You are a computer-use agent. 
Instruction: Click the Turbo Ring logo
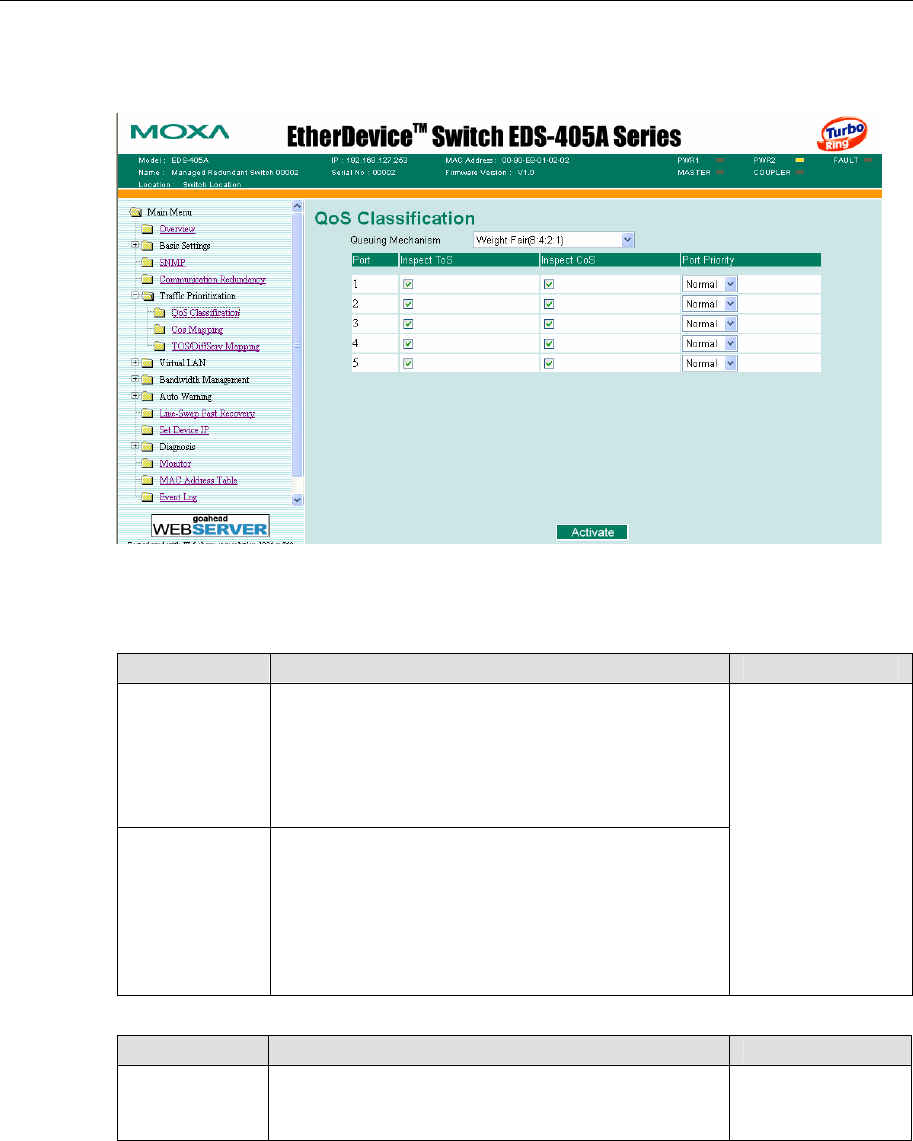click(843, 135)
